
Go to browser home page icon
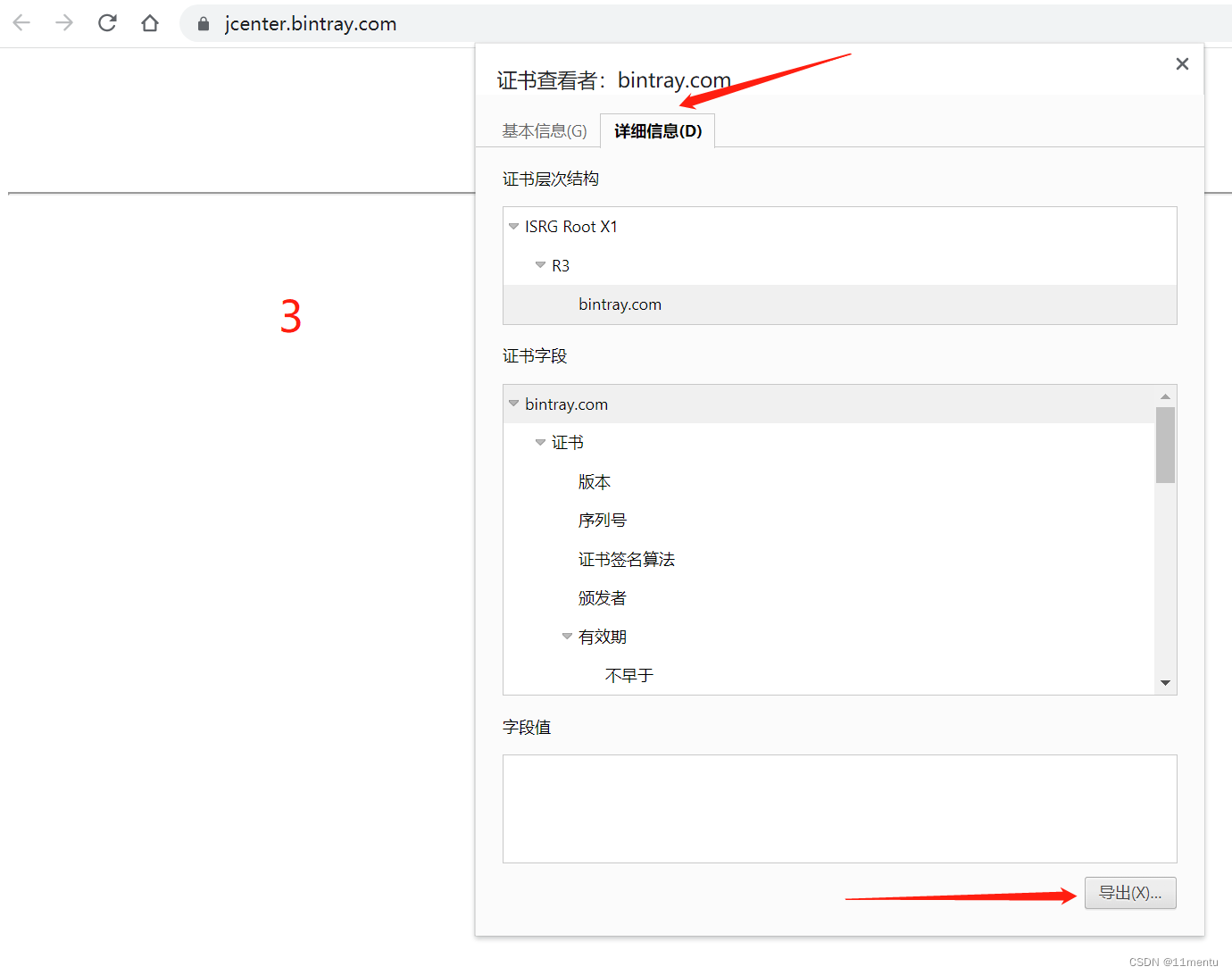(x=150, y=23)
